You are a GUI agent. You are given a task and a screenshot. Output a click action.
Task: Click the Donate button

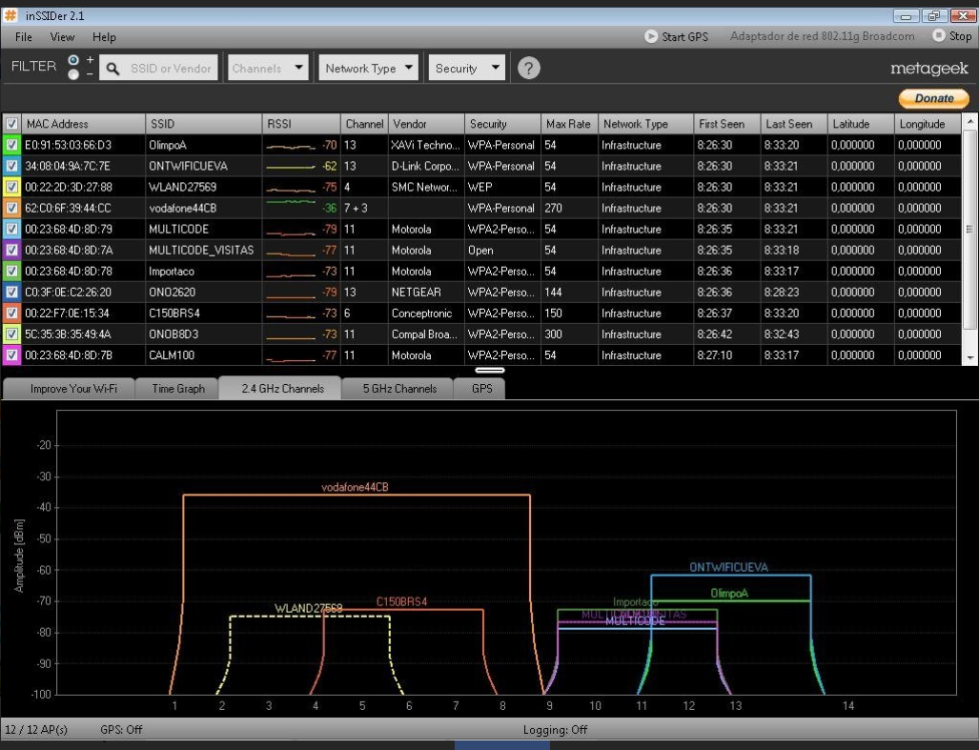tap(934, 98)
